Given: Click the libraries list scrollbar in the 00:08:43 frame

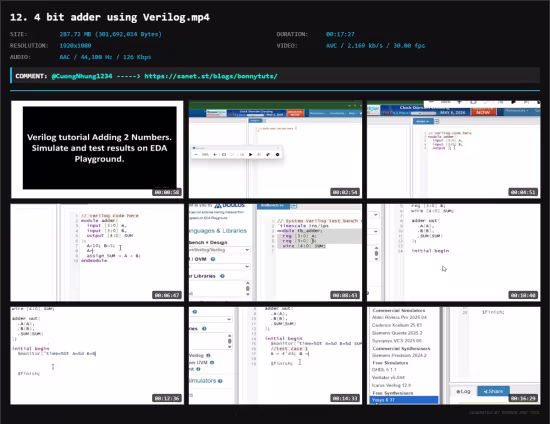Looking at the screenshot, I should 248,288.
